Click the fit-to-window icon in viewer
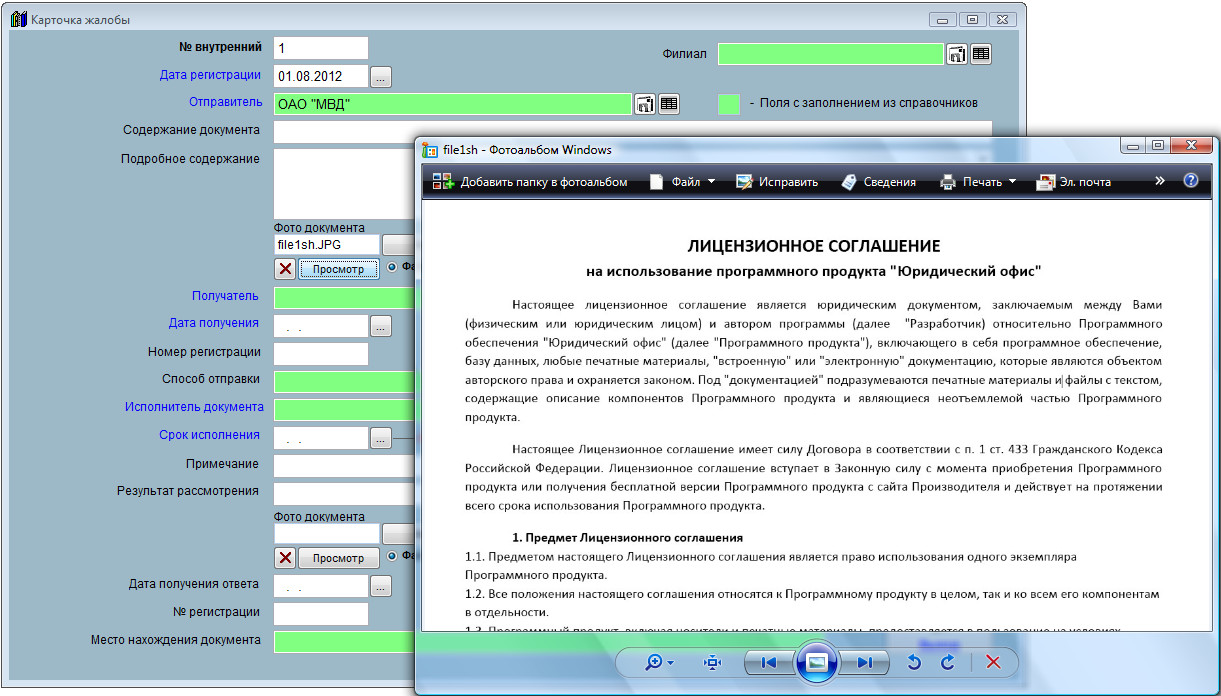 712,662
